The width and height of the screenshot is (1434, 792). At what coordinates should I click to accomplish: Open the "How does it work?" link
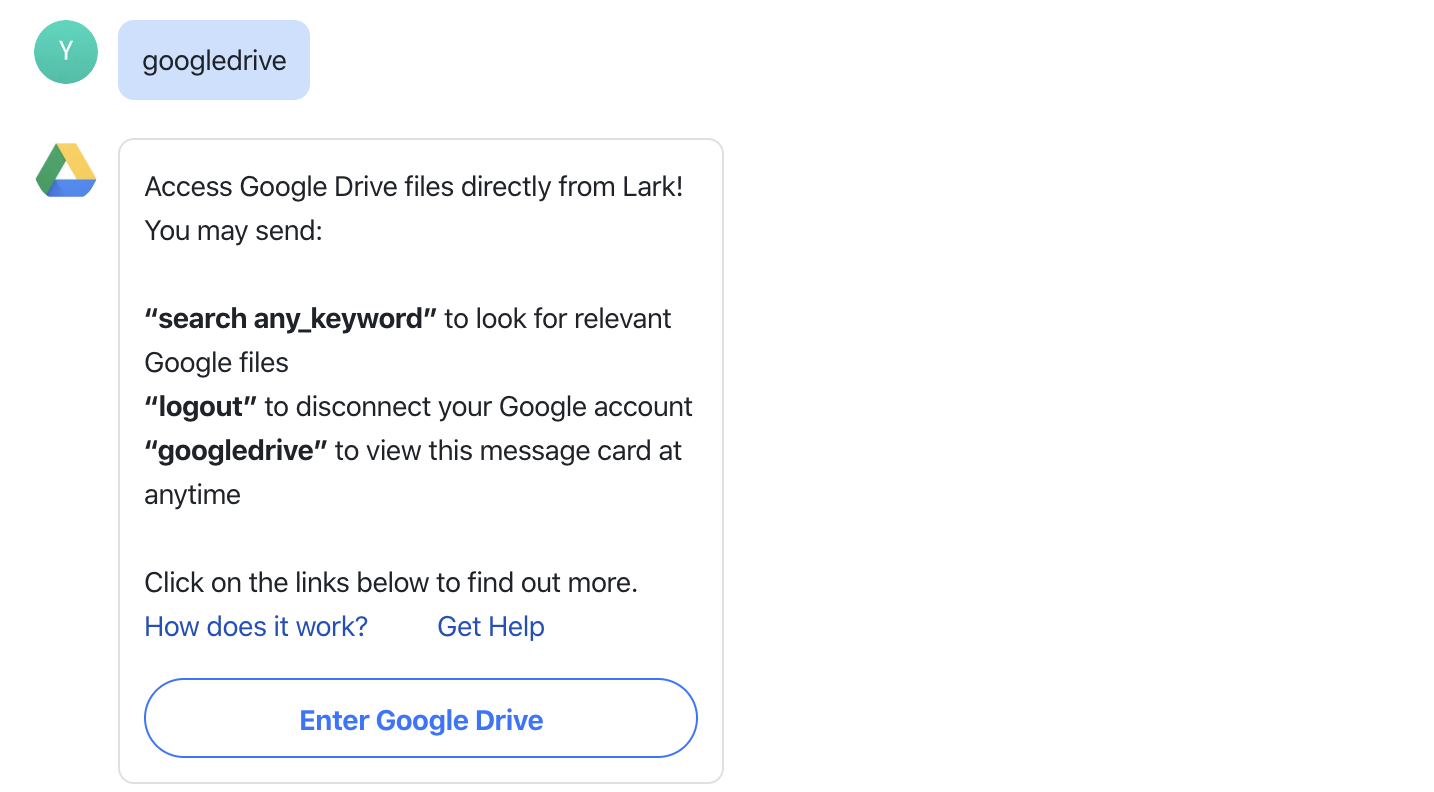(x=256, y=627)
